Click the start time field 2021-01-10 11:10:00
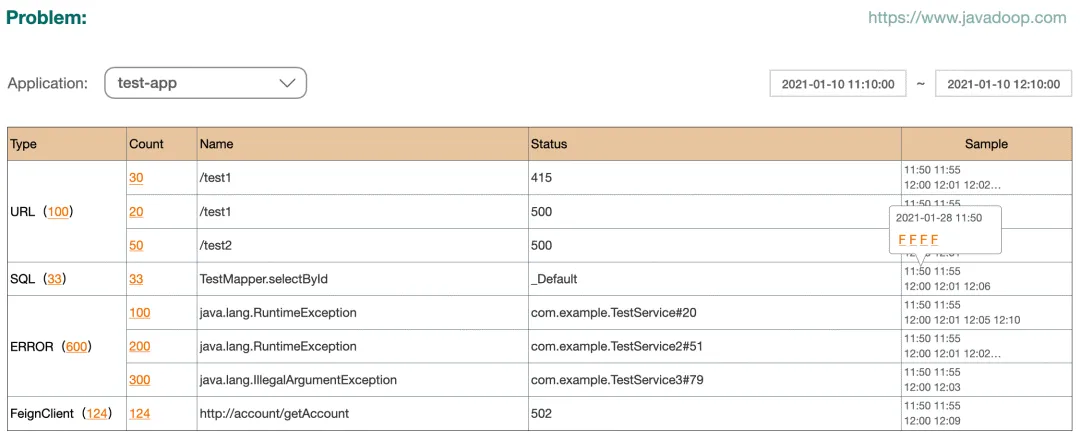 [836, 84]
